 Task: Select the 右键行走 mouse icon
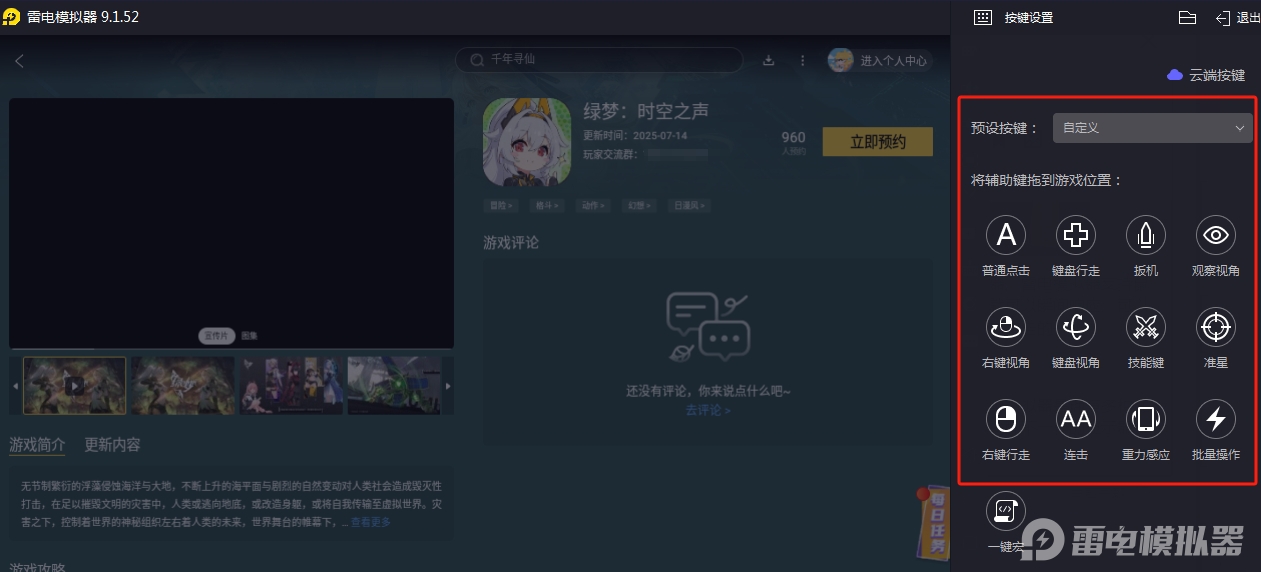[1006, 419]
